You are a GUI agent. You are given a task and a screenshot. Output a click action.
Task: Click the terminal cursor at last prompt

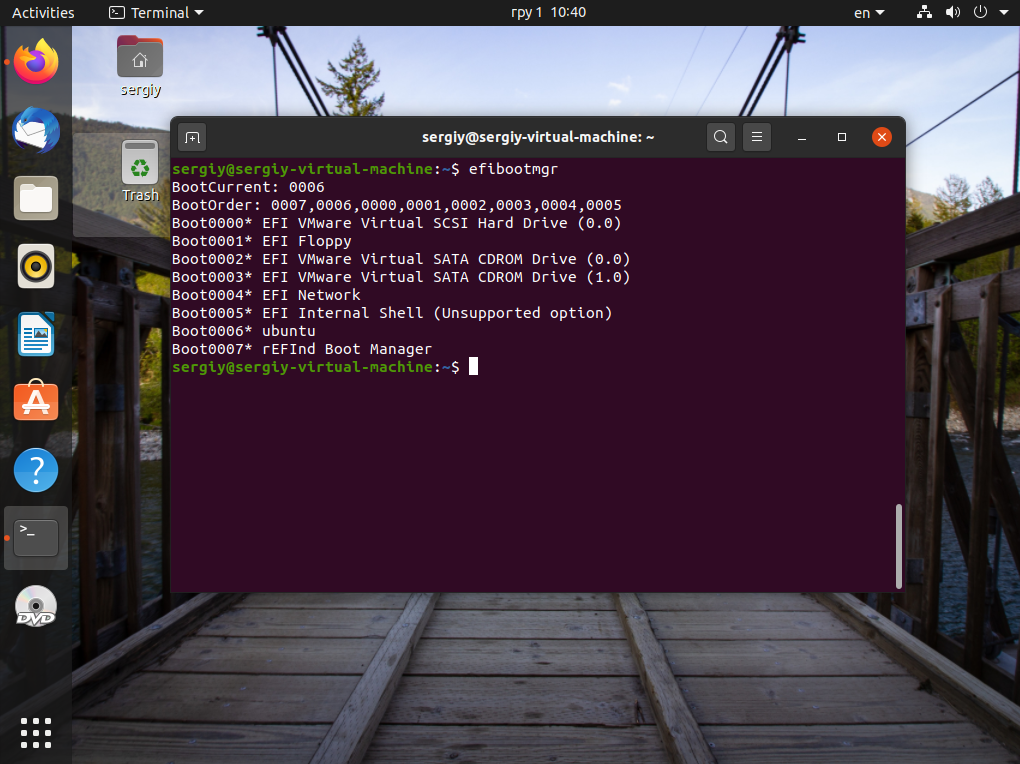tap(474, 366)
